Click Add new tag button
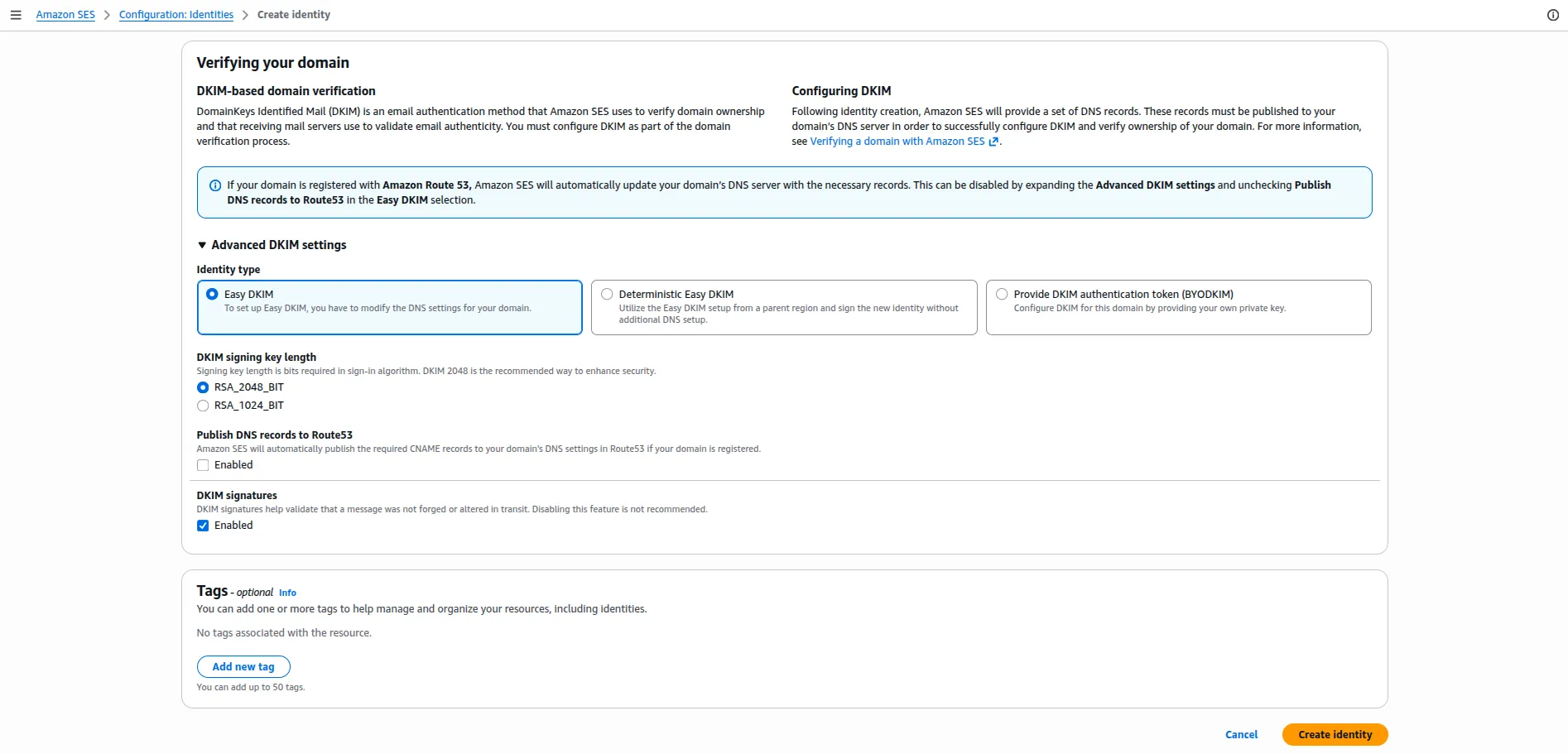 coord(243,667)
